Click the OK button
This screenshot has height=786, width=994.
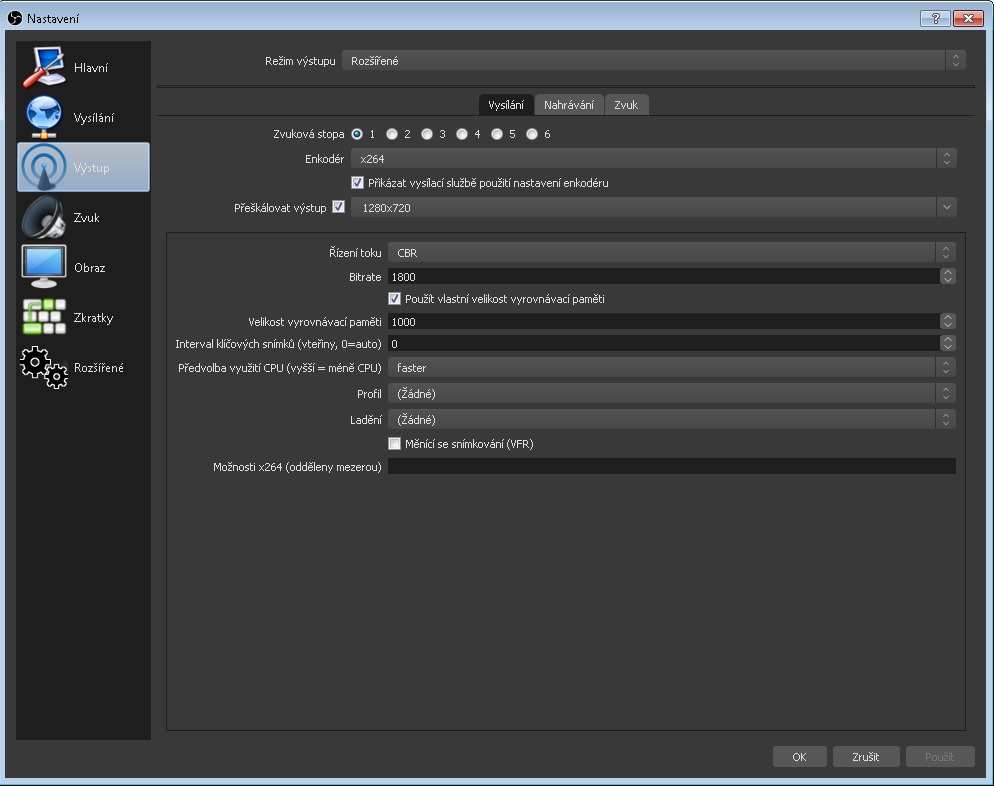[799, 757]
